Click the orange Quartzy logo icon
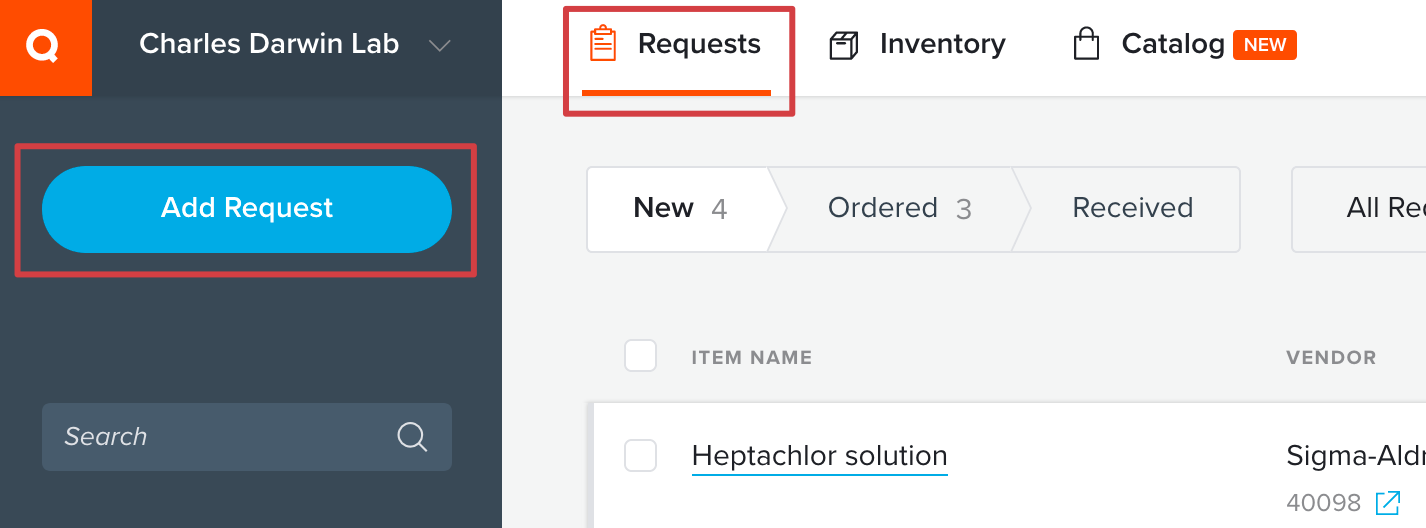The height and width of the screenshot is (528, 1426). [x=45, y=47]
